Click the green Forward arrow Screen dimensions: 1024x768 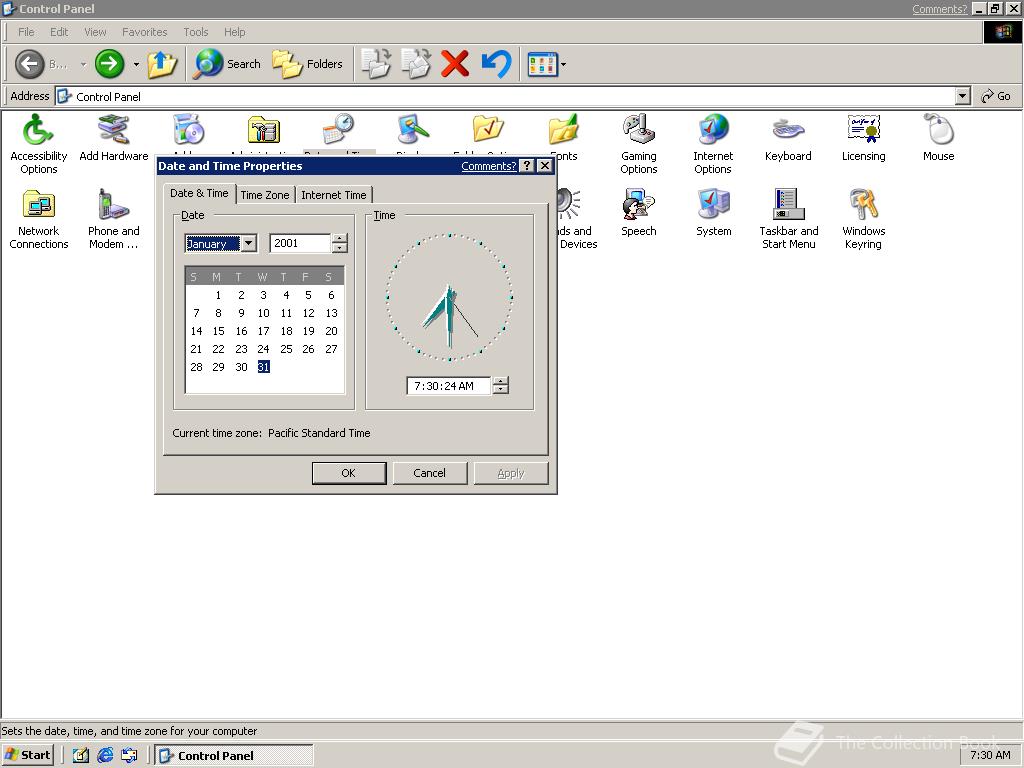tap(109, 64)
